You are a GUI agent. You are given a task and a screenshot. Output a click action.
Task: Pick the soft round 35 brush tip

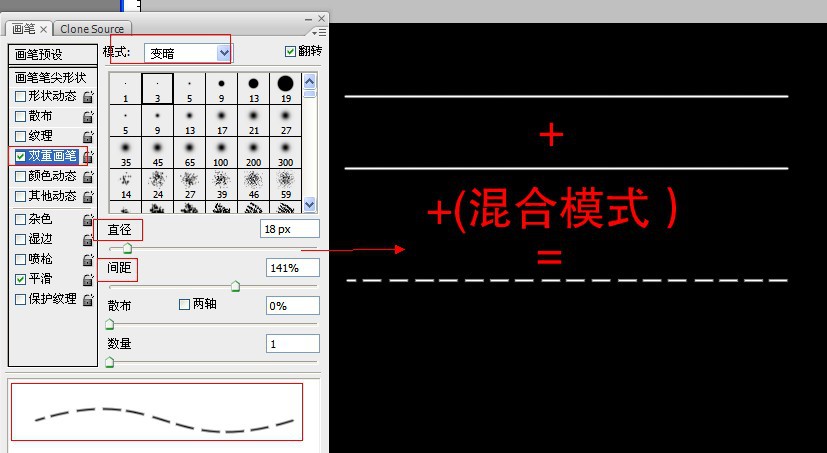click(x=126, y=153)
